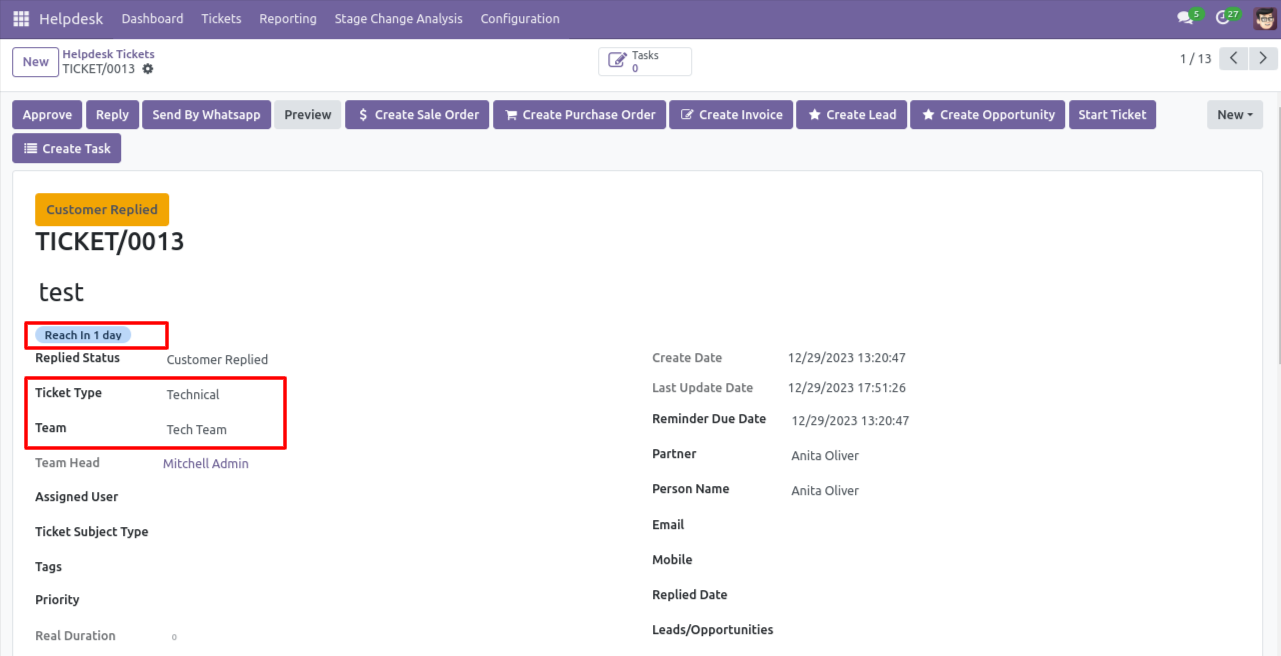
Task: Click Create Sale Order button
Action: (417, 115)
